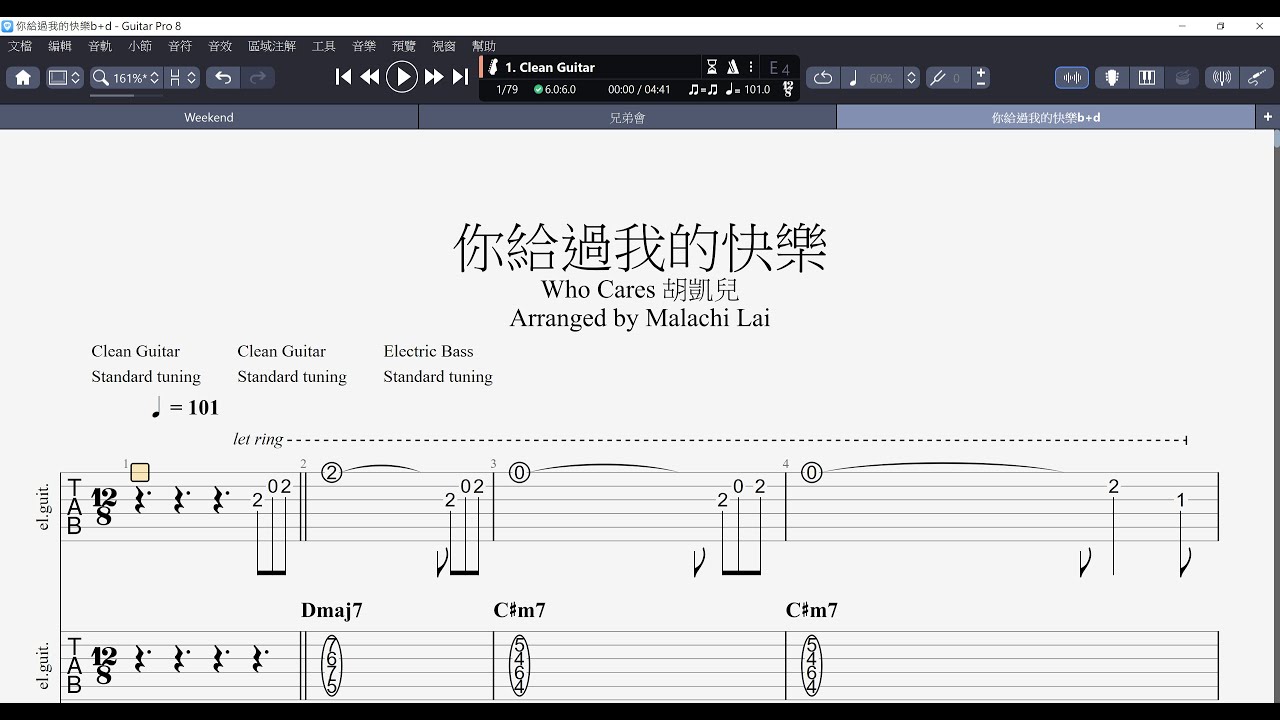Toggle the count-in hourglass icon

point(712,67)
